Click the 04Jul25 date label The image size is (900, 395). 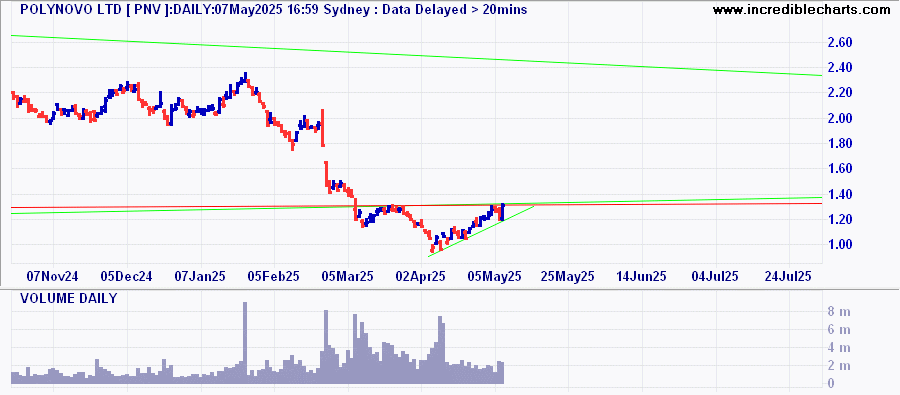click(716, 277)
